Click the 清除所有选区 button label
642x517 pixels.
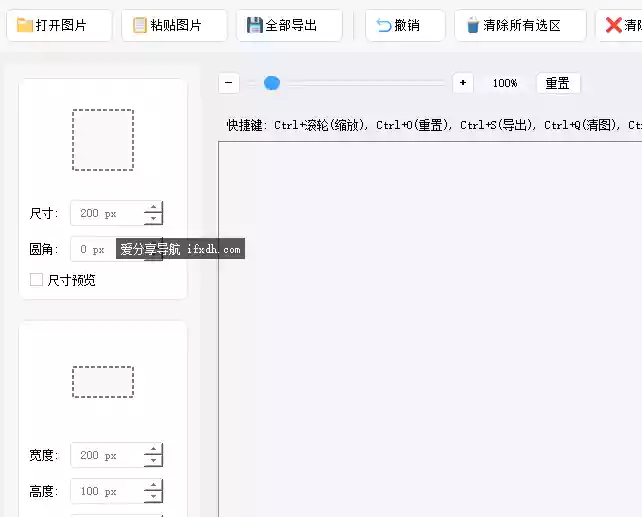[x=522, y=25]
